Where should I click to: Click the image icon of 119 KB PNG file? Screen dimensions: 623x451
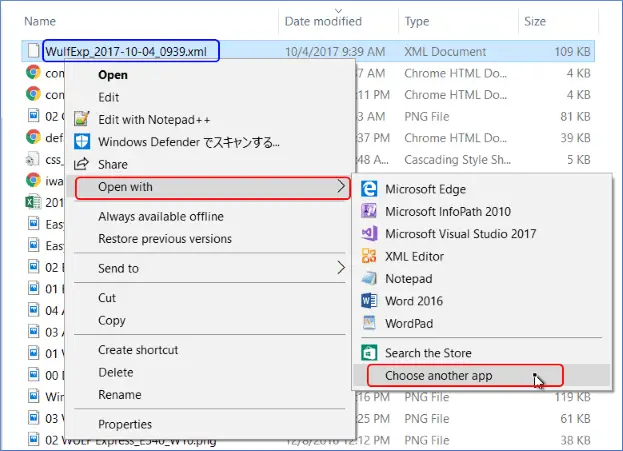click(34, 396)
